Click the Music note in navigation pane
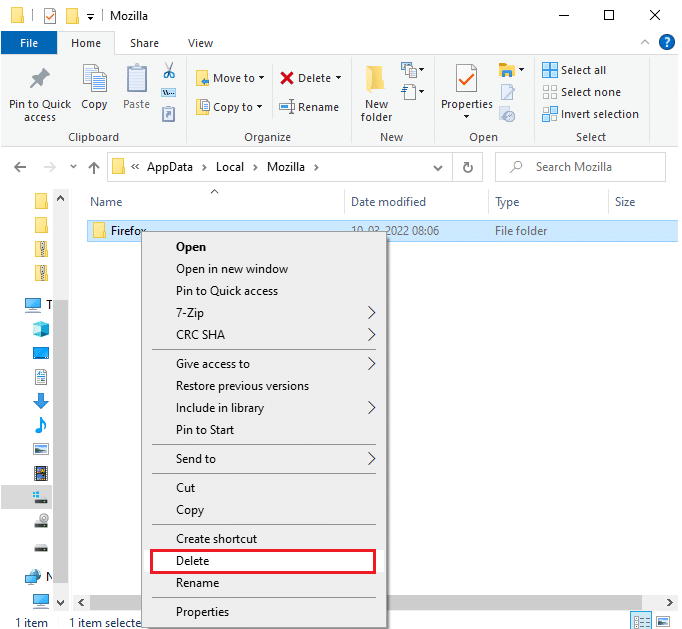This screenshot has width=682, height=629. point(41,425)
